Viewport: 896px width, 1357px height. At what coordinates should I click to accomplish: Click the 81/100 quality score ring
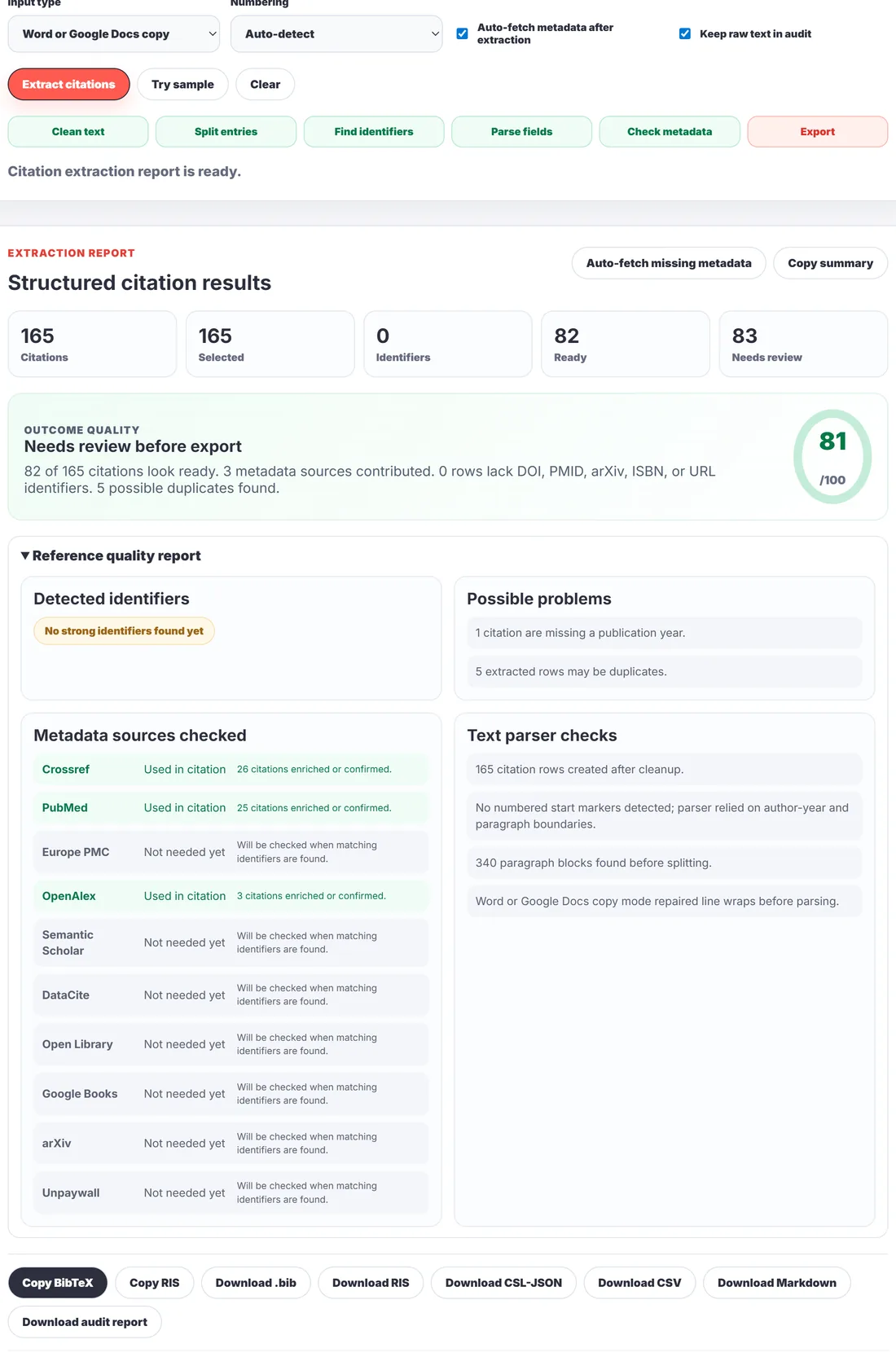(x=832, y=457)
